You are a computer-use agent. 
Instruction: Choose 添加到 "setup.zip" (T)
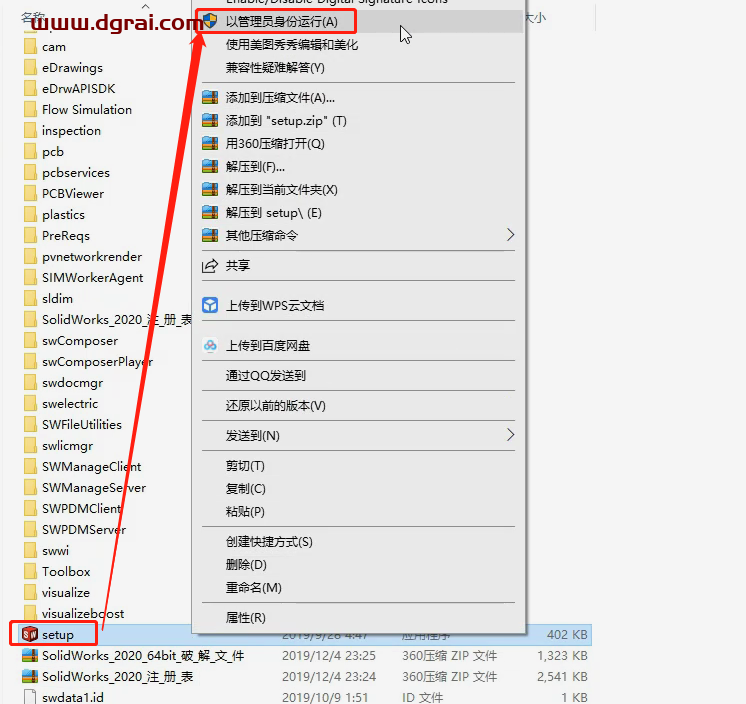tap(286, 121)
